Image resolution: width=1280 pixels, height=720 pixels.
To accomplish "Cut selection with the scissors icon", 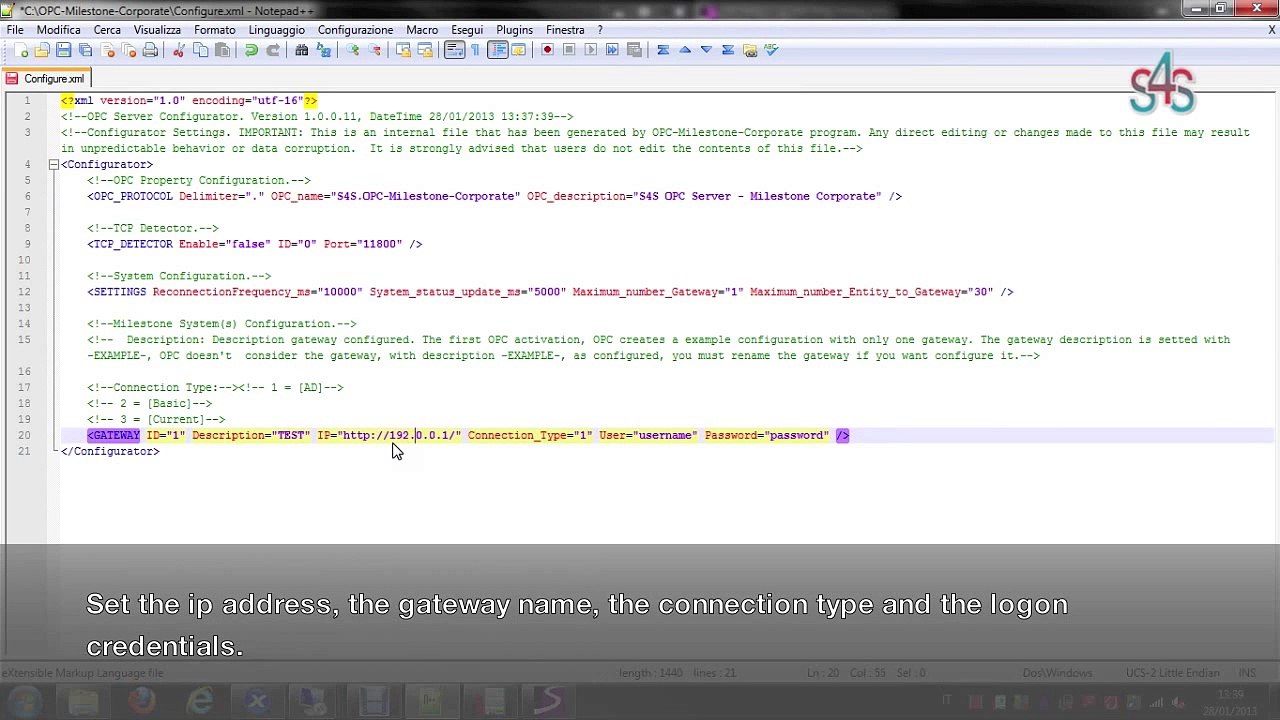I will [x=179, y=50].
